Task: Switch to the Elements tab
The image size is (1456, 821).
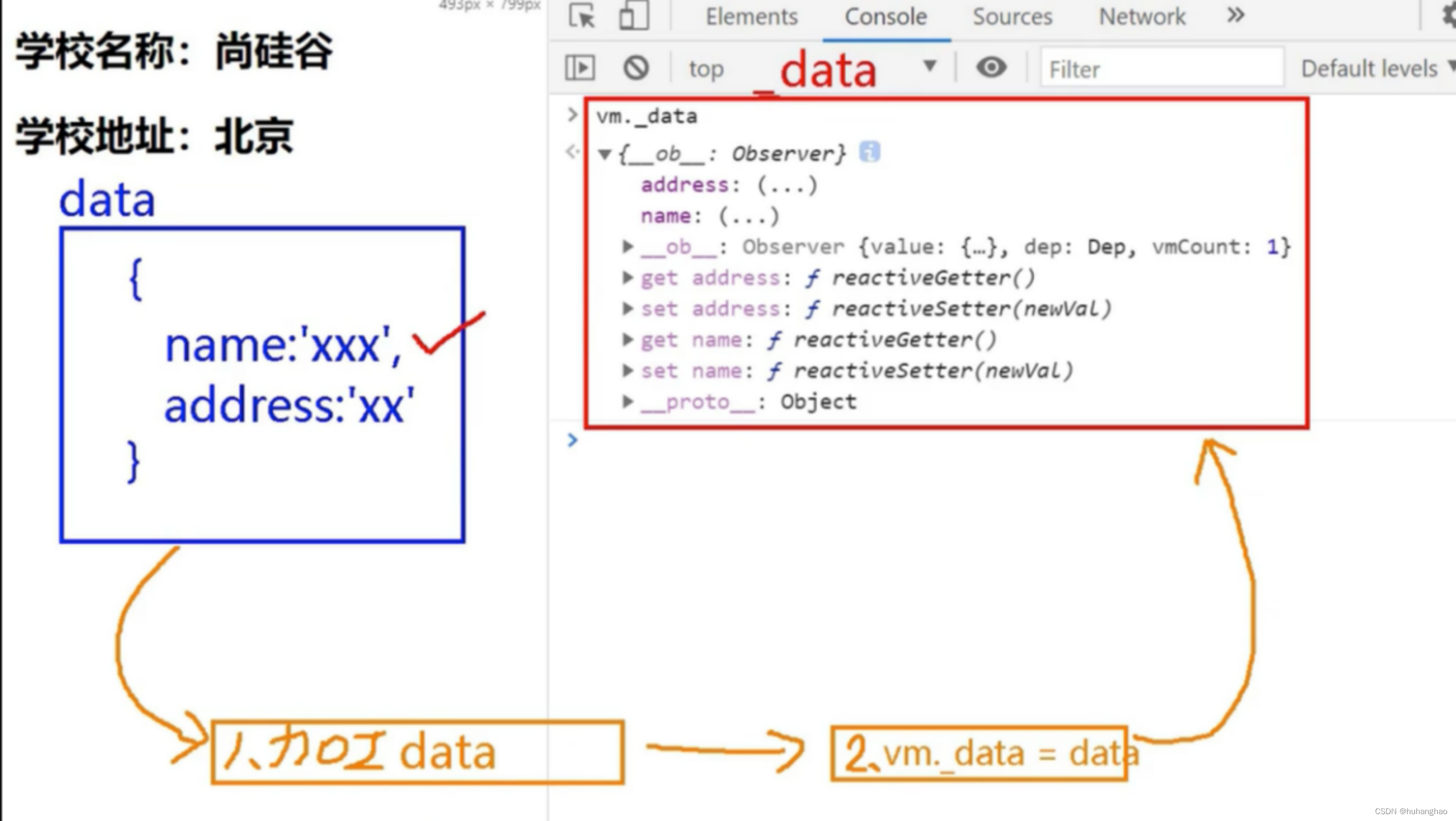Action: [x=751, y=17]
